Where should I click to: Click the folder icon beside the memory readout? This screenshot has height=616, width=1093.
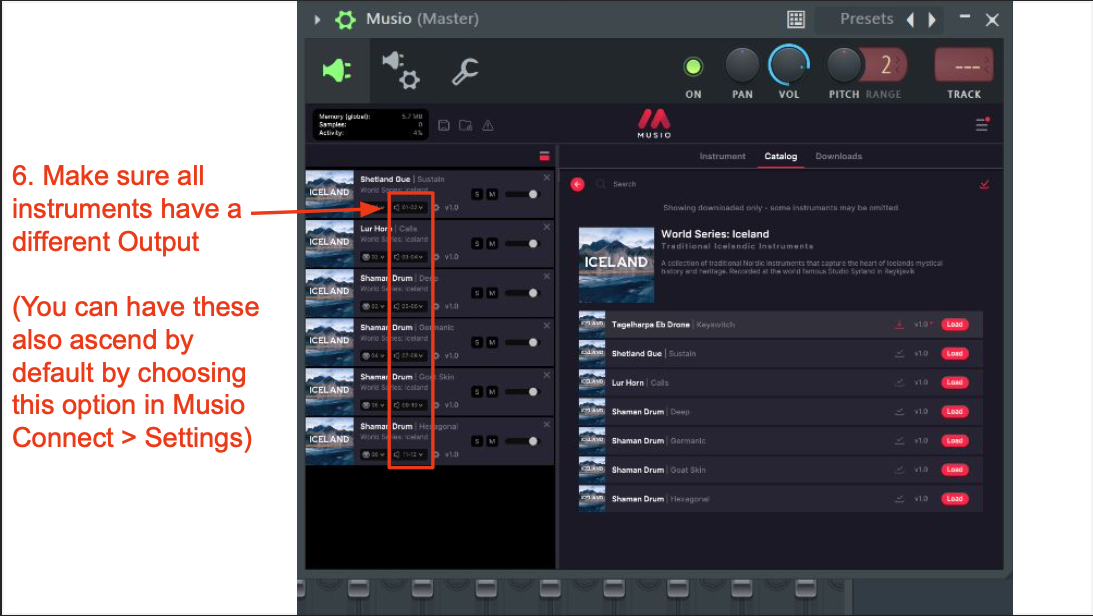465,125
